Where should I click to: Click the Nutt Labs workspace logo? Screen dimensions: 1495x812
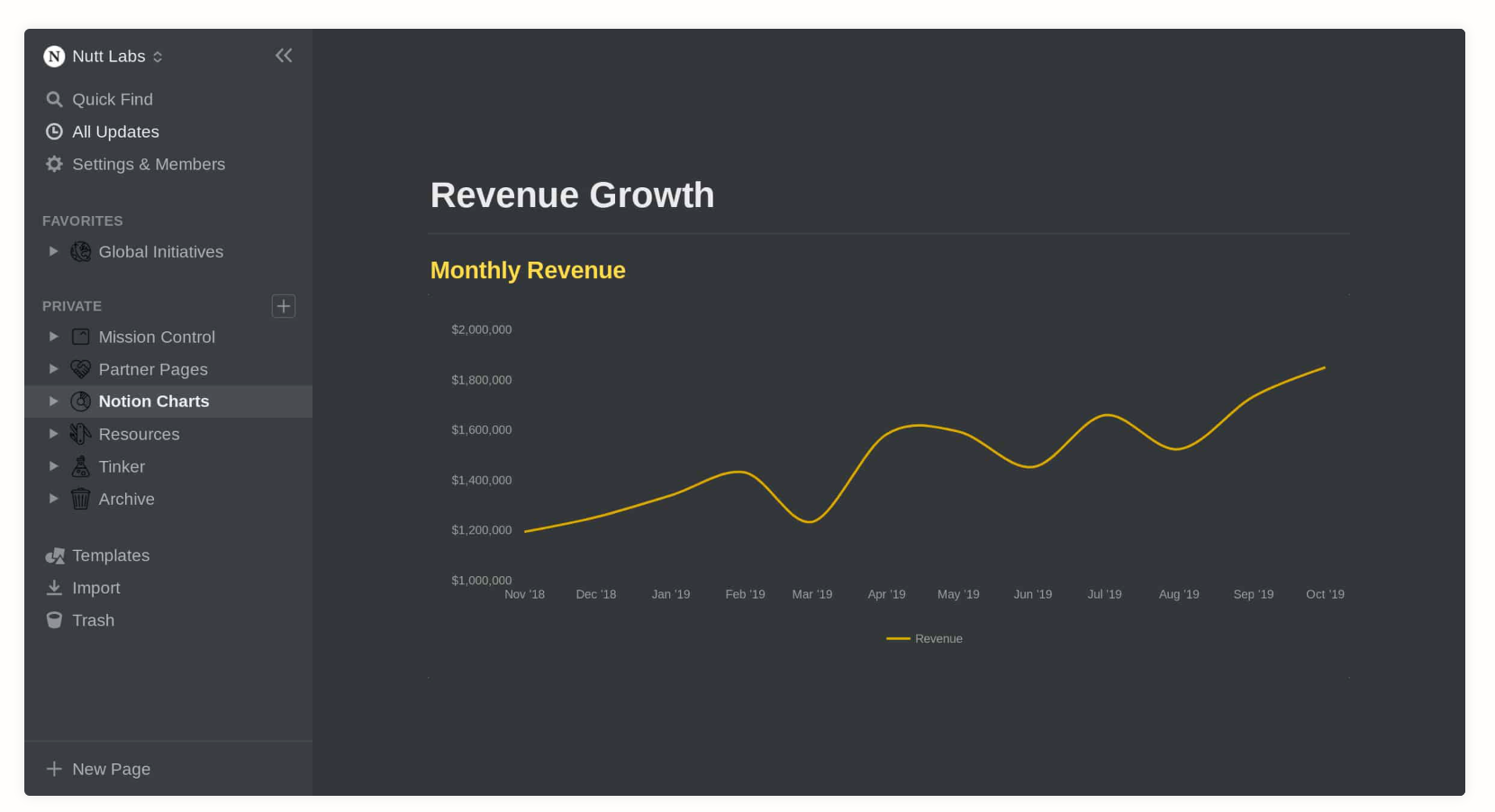click(x=54, y=56)
